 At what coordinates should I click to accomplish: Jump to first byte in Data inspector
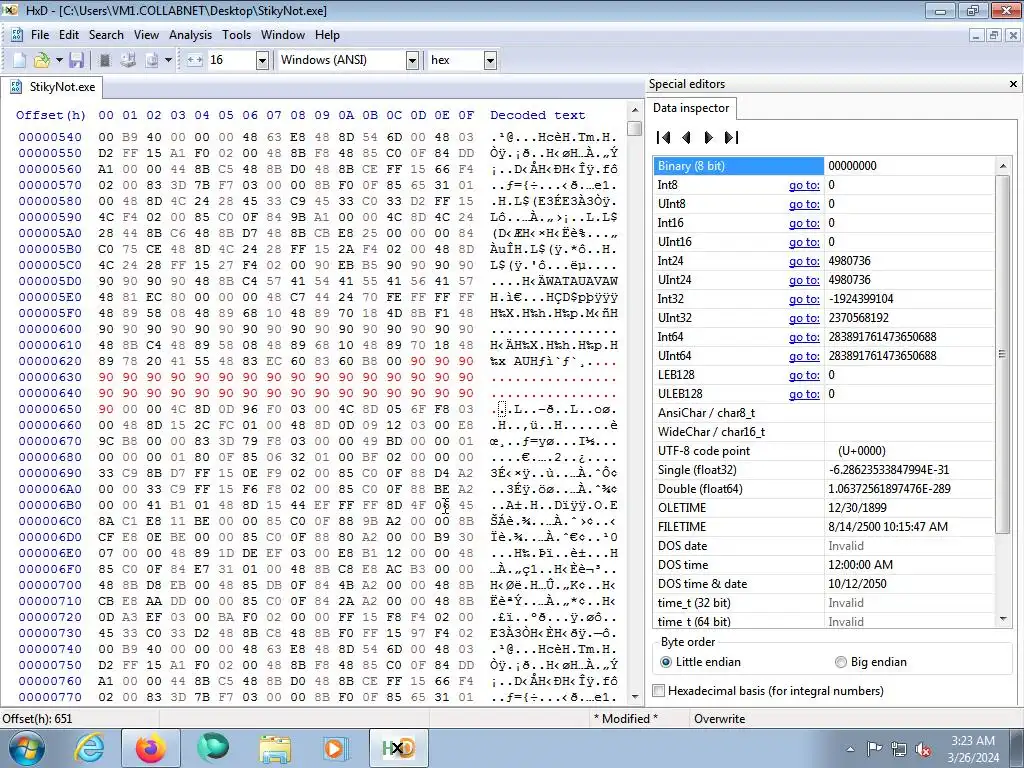664,137
